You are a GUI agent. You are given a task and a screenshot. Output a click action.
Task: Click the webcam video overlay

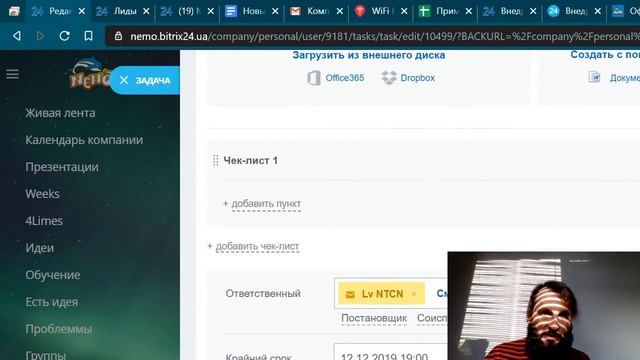click(x=544, y=306)
